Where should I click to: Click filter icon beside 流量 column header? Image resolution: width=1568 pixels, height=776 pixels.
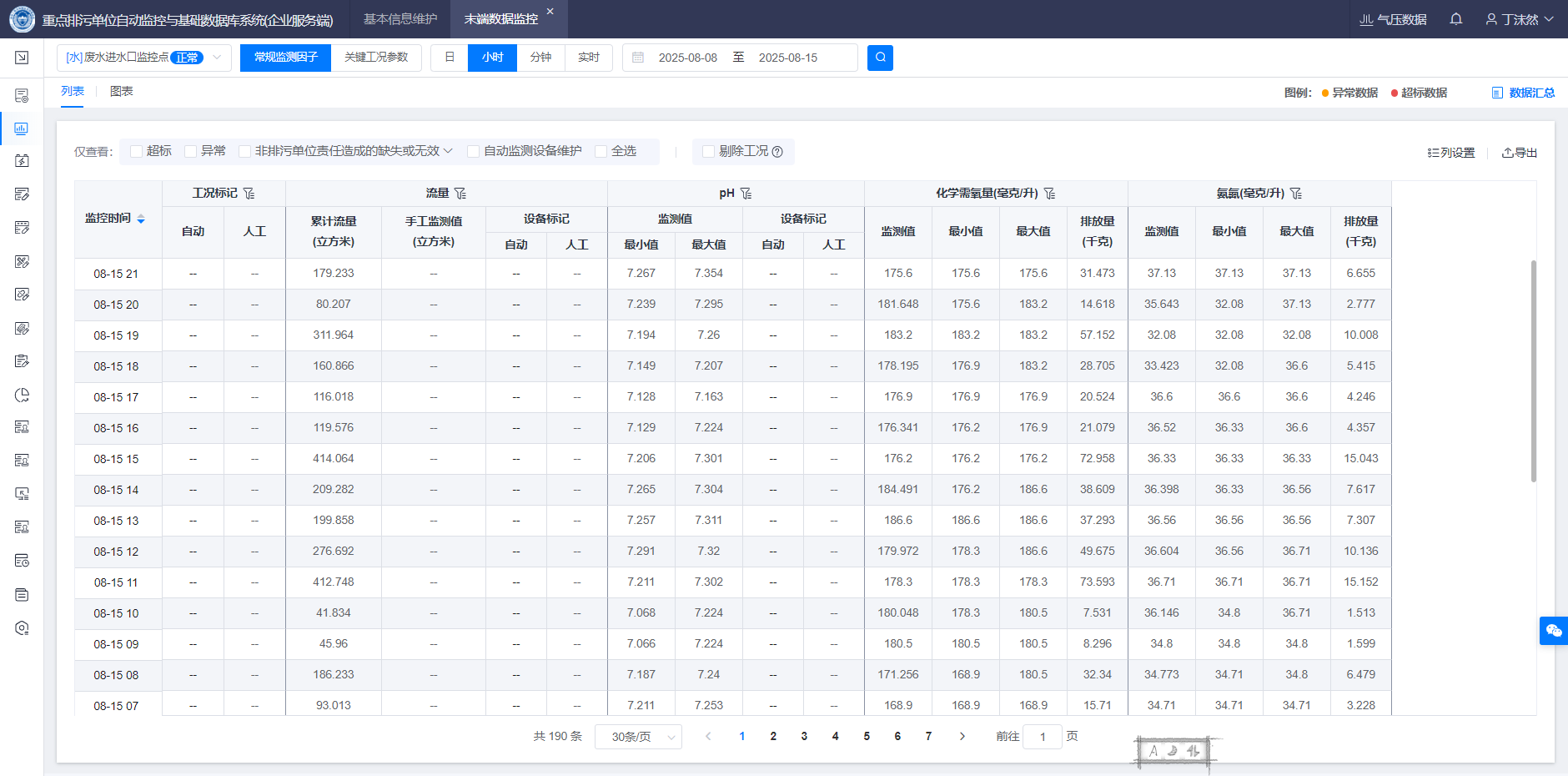pos(460,194)
